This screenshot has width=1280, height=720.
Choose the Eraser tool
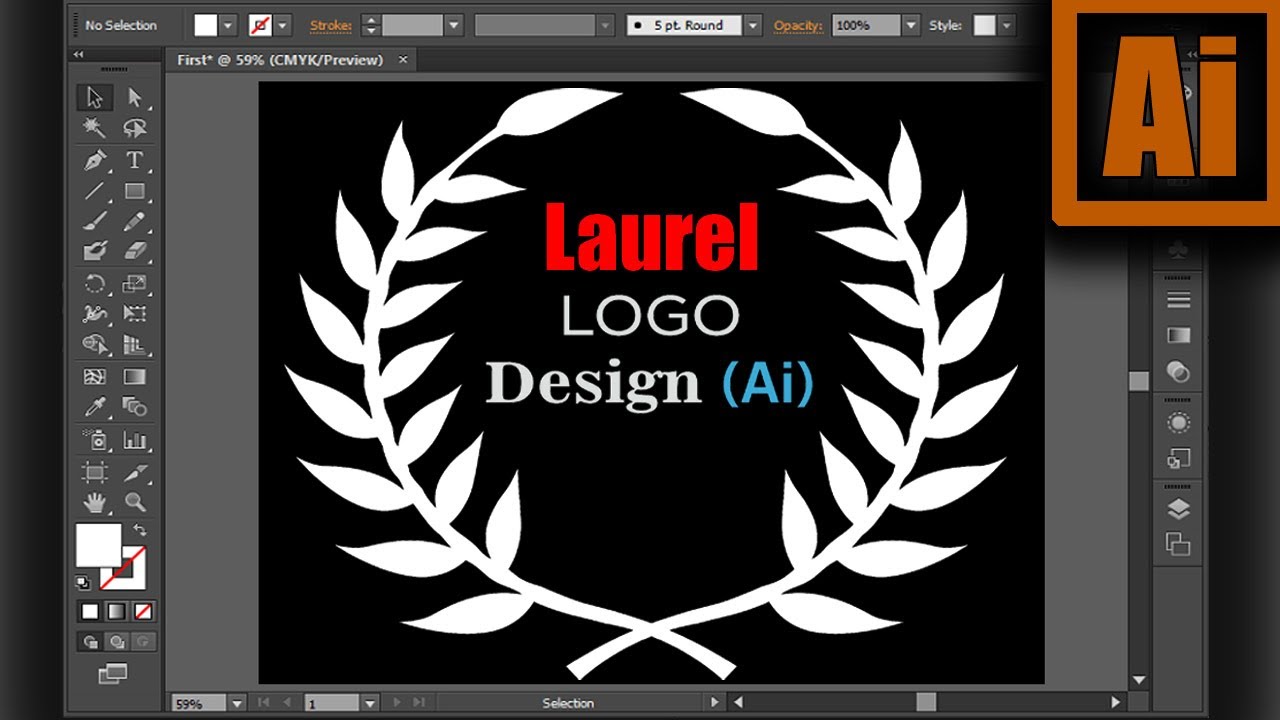coord(135,252)
